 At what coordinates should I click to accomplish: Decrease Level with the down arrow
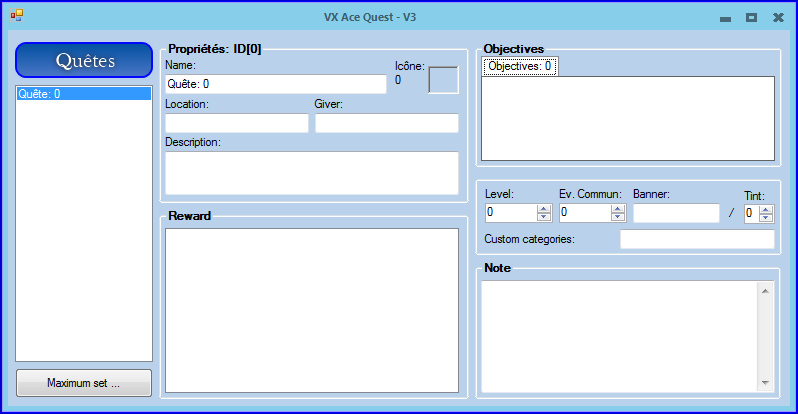tap(544, 217)
